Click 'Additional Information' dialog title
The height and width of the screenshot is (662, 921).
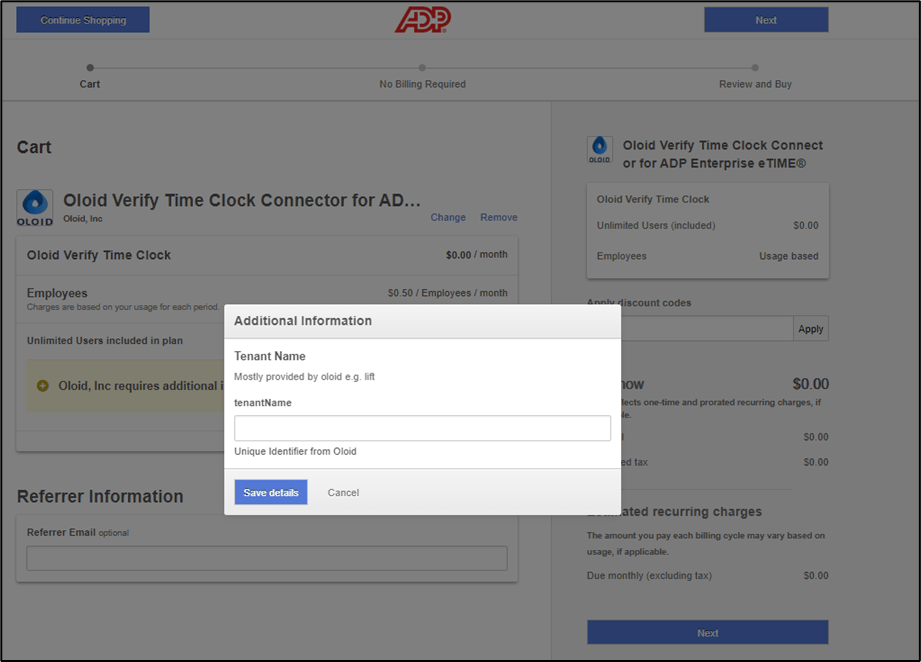coord(302,321)
